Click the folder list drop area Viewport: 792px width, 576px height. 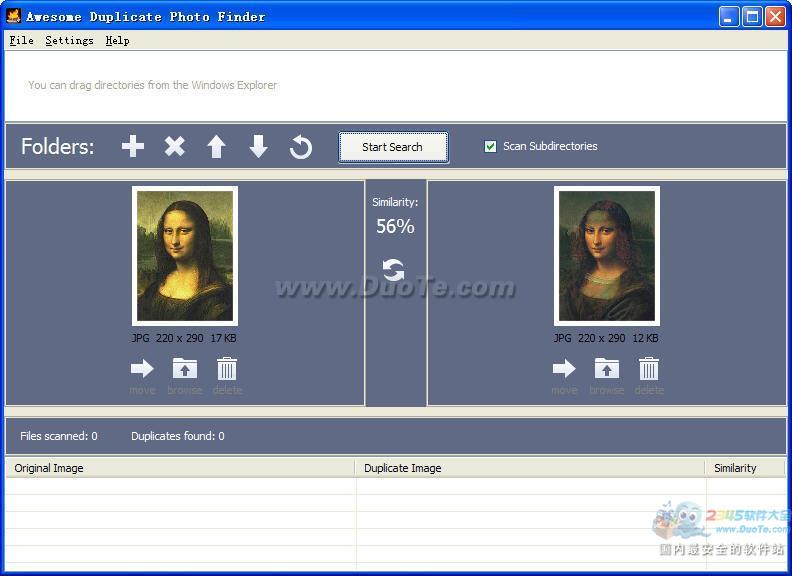click(x=395, y=86)
